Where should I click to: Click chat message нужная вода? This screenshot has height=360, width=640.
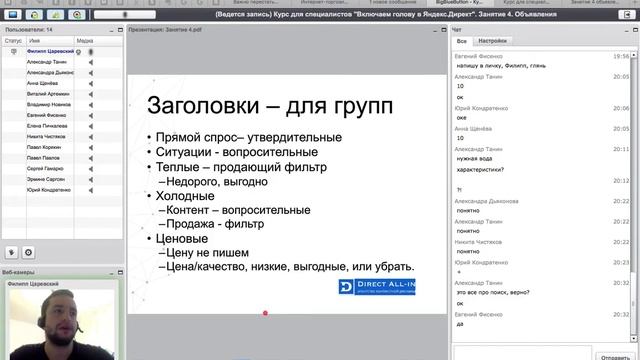pyautogui.click(x=474, y=159)
